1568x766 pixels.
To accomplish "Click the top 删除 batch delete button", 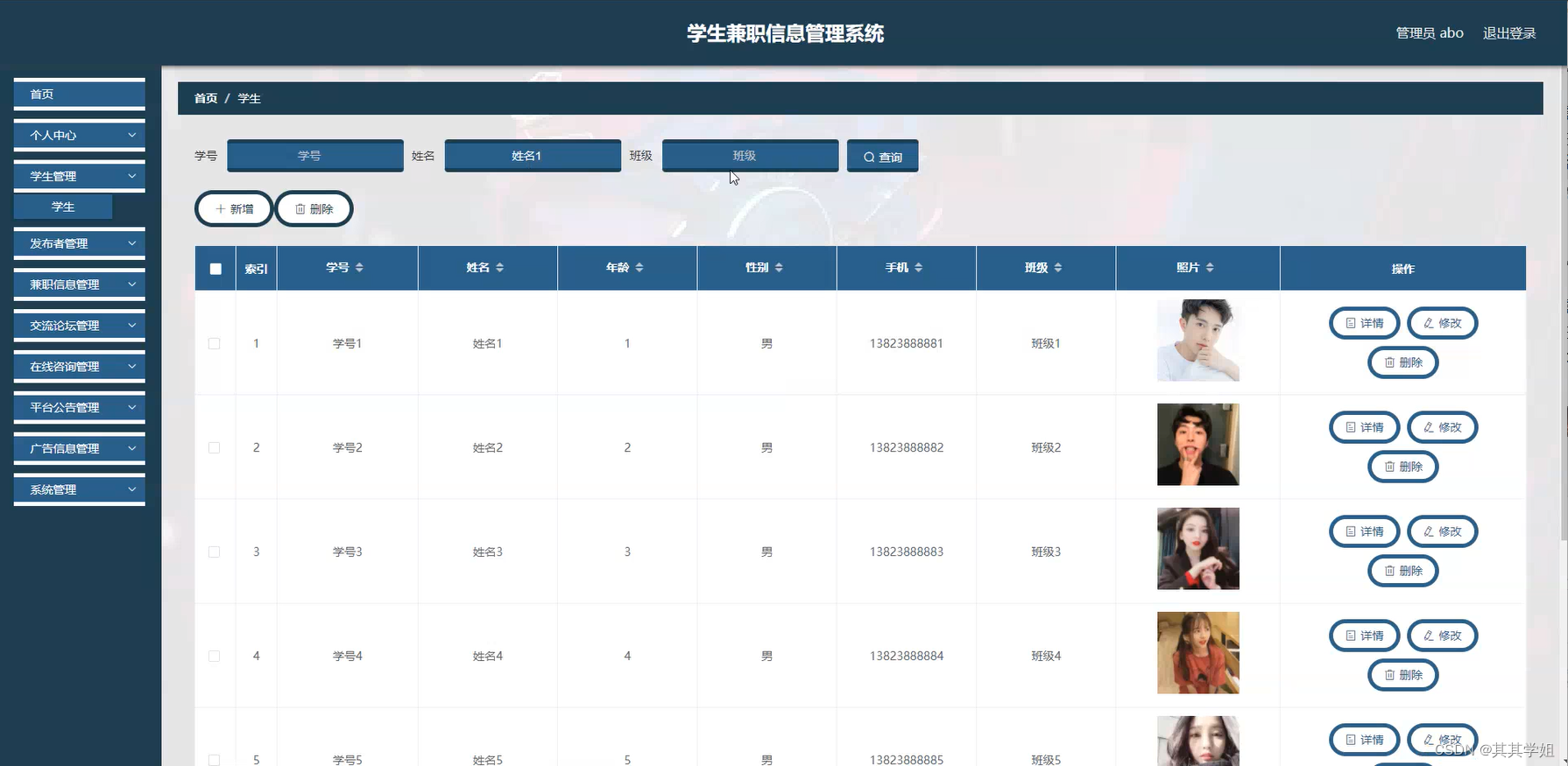I will pos(314,209).
